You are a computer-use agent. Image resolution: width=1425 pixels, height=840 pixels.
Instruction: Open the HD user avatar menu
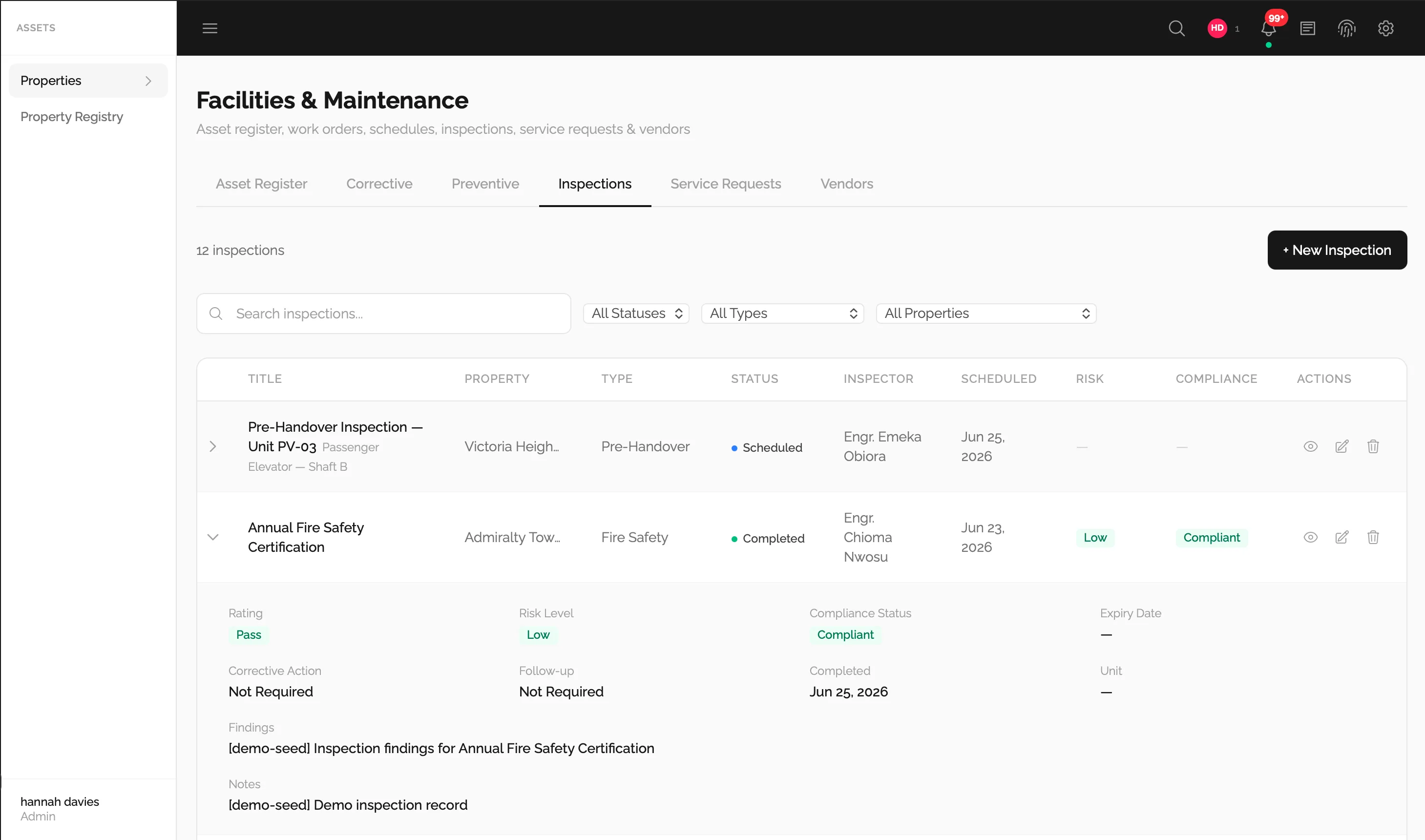point(1217,28)
